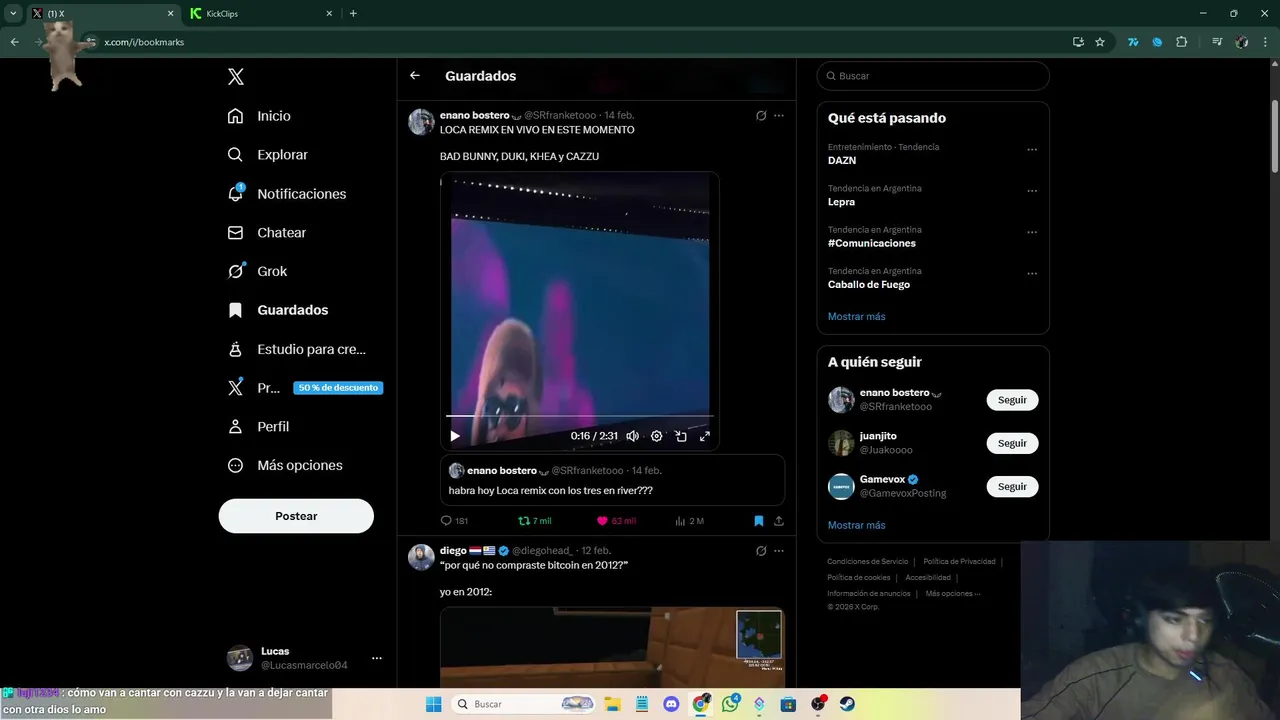Select Guardados in the sidebar
Screen dimensions: 1280x720
coord(277,310)
